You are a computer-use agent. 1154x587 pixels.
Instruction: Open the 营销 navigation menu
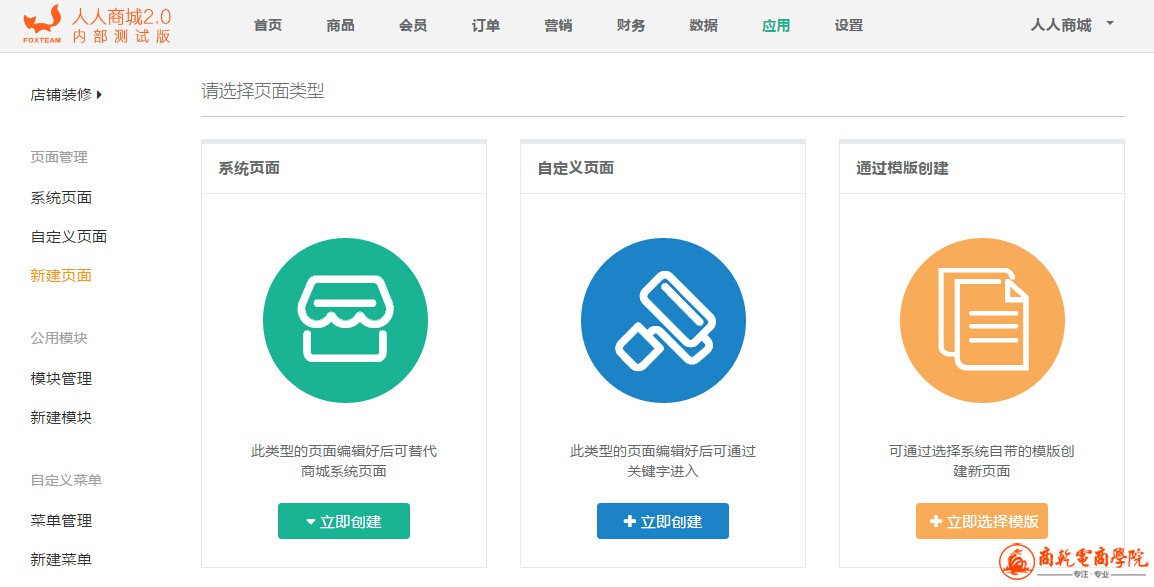559,25
